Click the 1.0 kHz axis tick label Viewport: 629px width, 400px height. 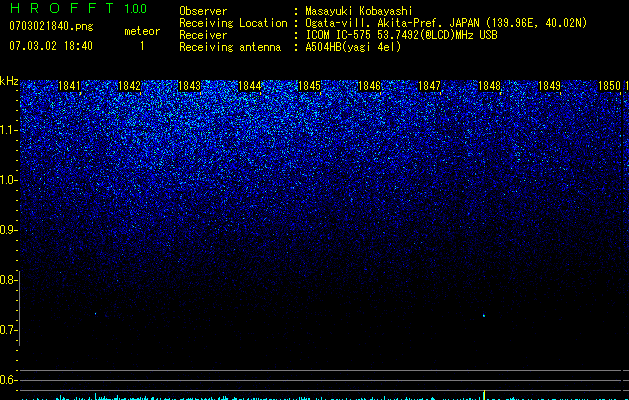[7, 180]
